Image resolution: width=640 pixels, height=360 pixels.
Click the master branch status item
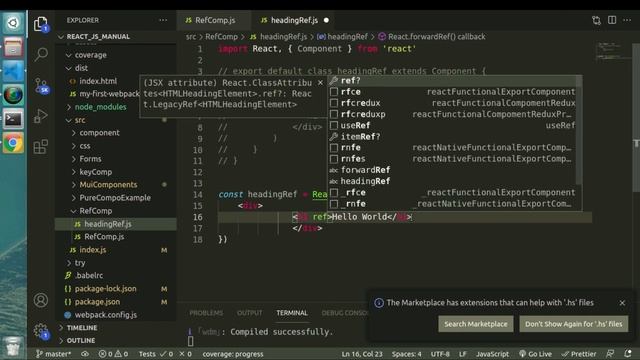click(53, 354)
